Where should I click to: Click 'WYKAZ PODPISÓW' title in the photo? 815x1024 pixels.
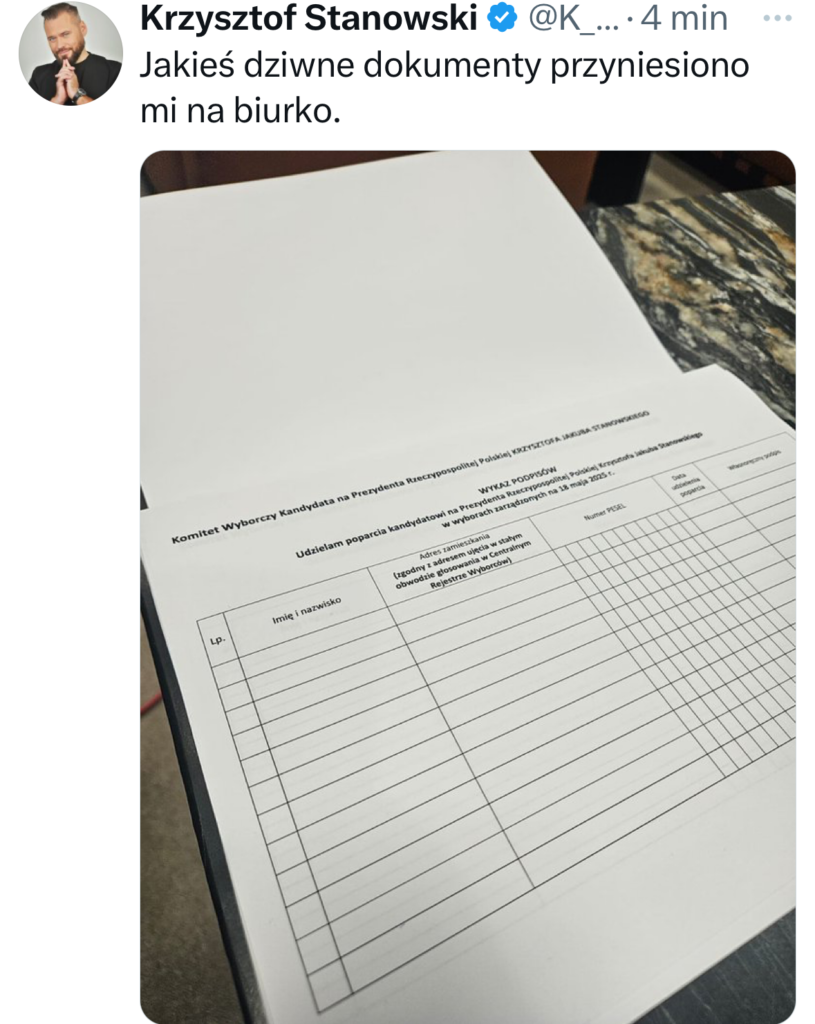pyautogui.click(x=518, y=481)
